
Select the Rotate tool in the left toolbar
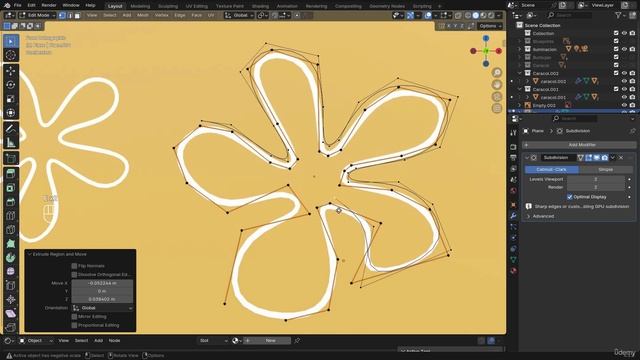click(x=11, y=84)
